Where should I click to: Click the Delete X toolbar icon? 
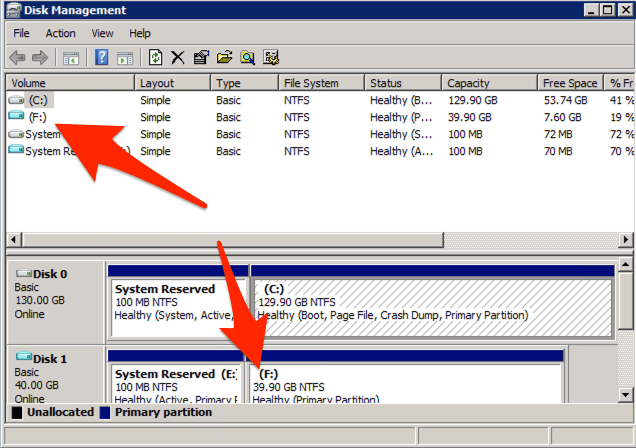pyautogui.click(x=178, y=58)
